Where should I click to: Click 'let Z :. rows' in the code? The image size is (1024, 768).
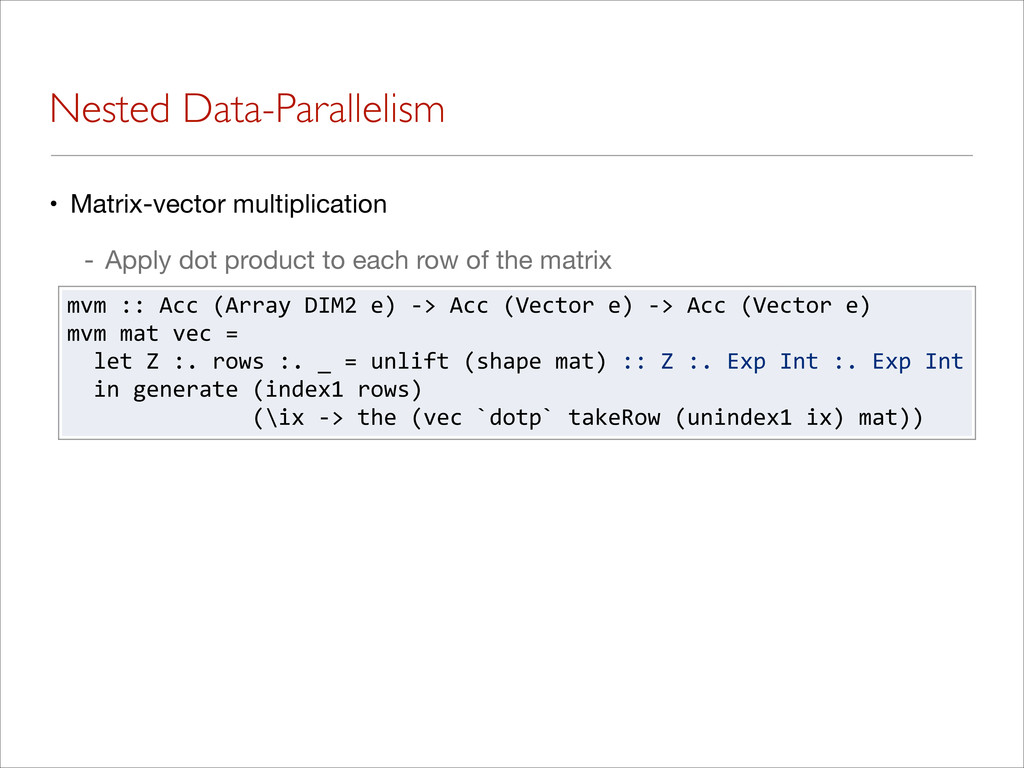pos(178,362)
